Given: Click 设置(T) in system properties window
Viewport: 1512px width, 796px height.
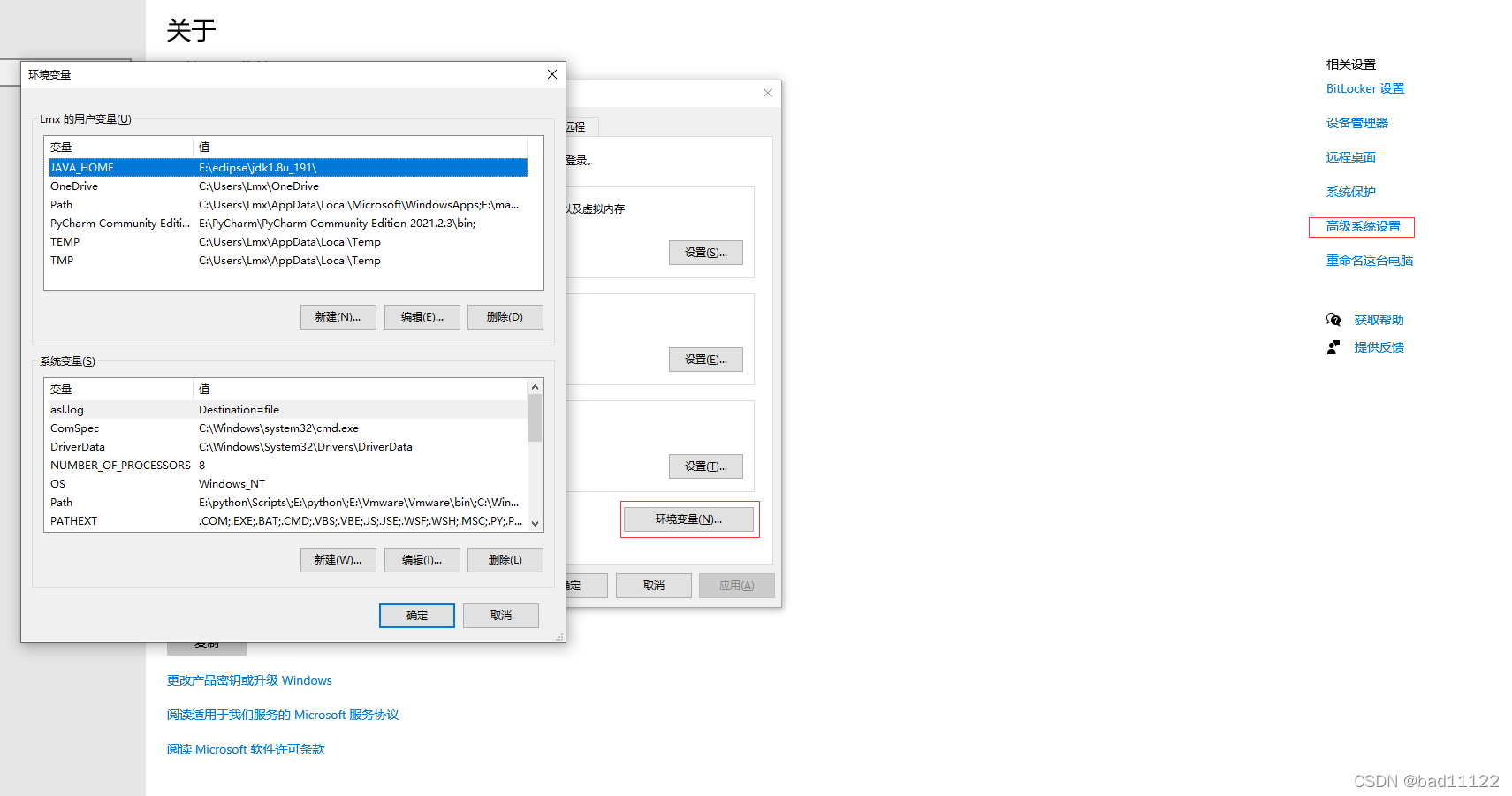Looking at the screenshot, I should pos(706,466).
